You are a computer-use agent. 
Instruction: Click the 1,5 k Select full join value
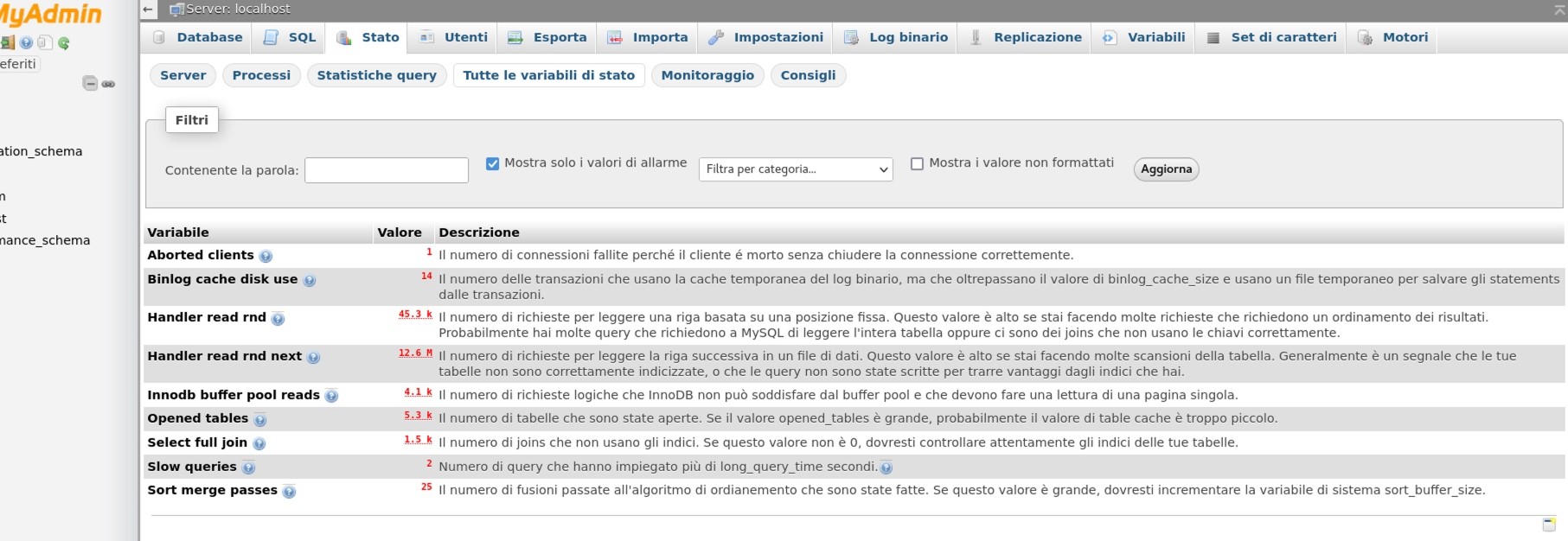coord(419,440)
